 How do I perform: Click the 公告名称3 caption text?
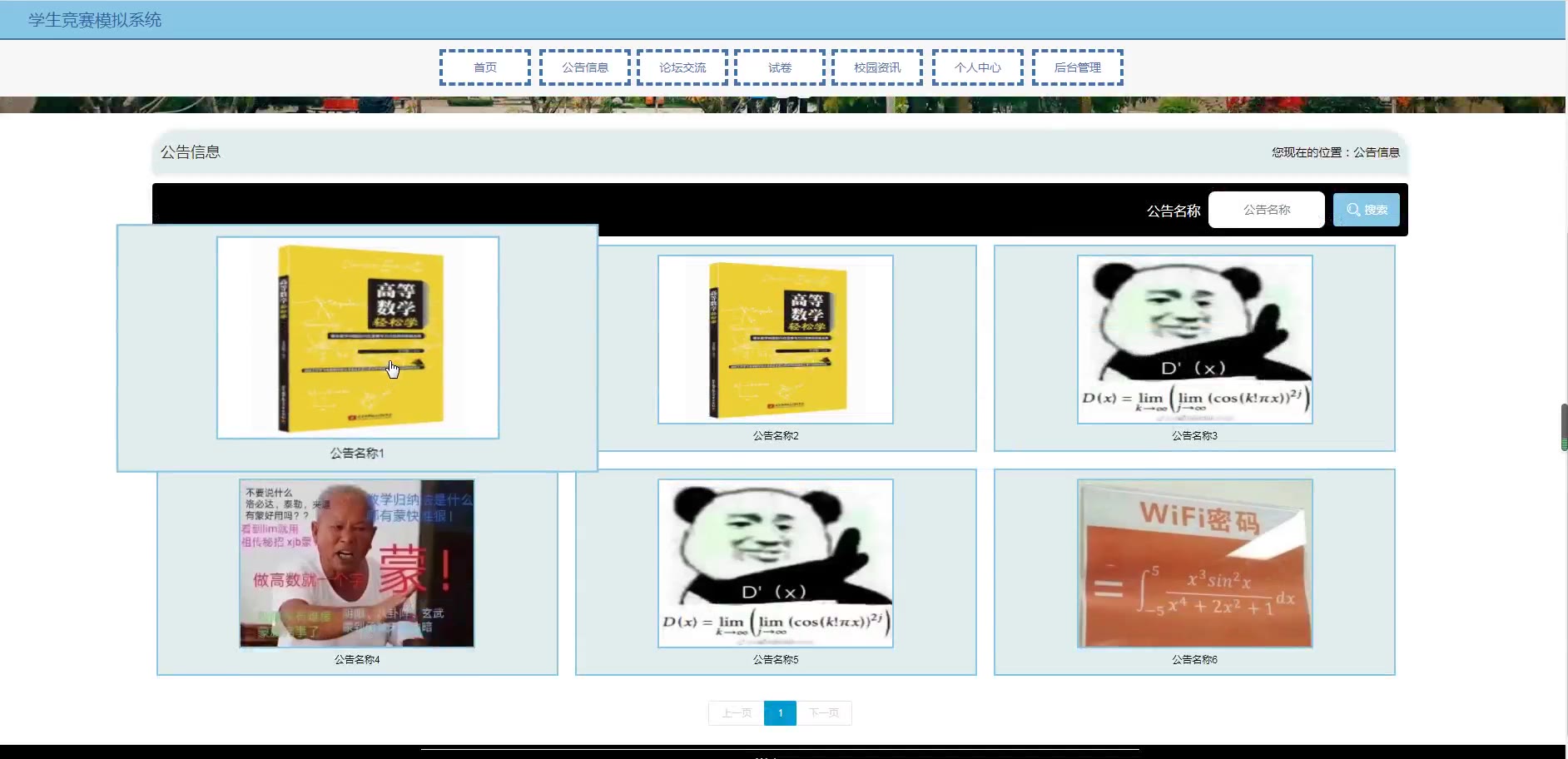point(1195,435)
